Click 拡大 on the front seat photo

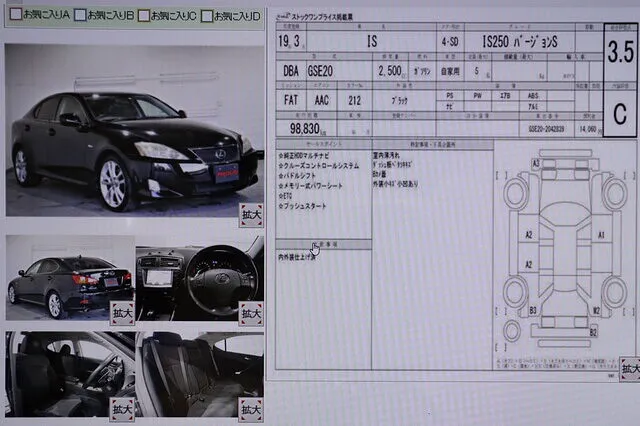122,409
